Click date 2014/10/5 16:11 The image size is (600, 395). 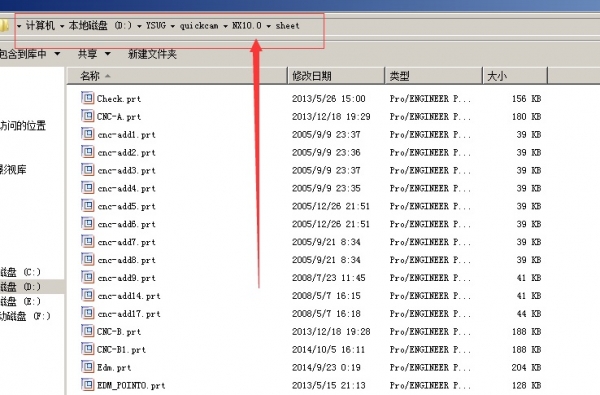tap(329, 349)
